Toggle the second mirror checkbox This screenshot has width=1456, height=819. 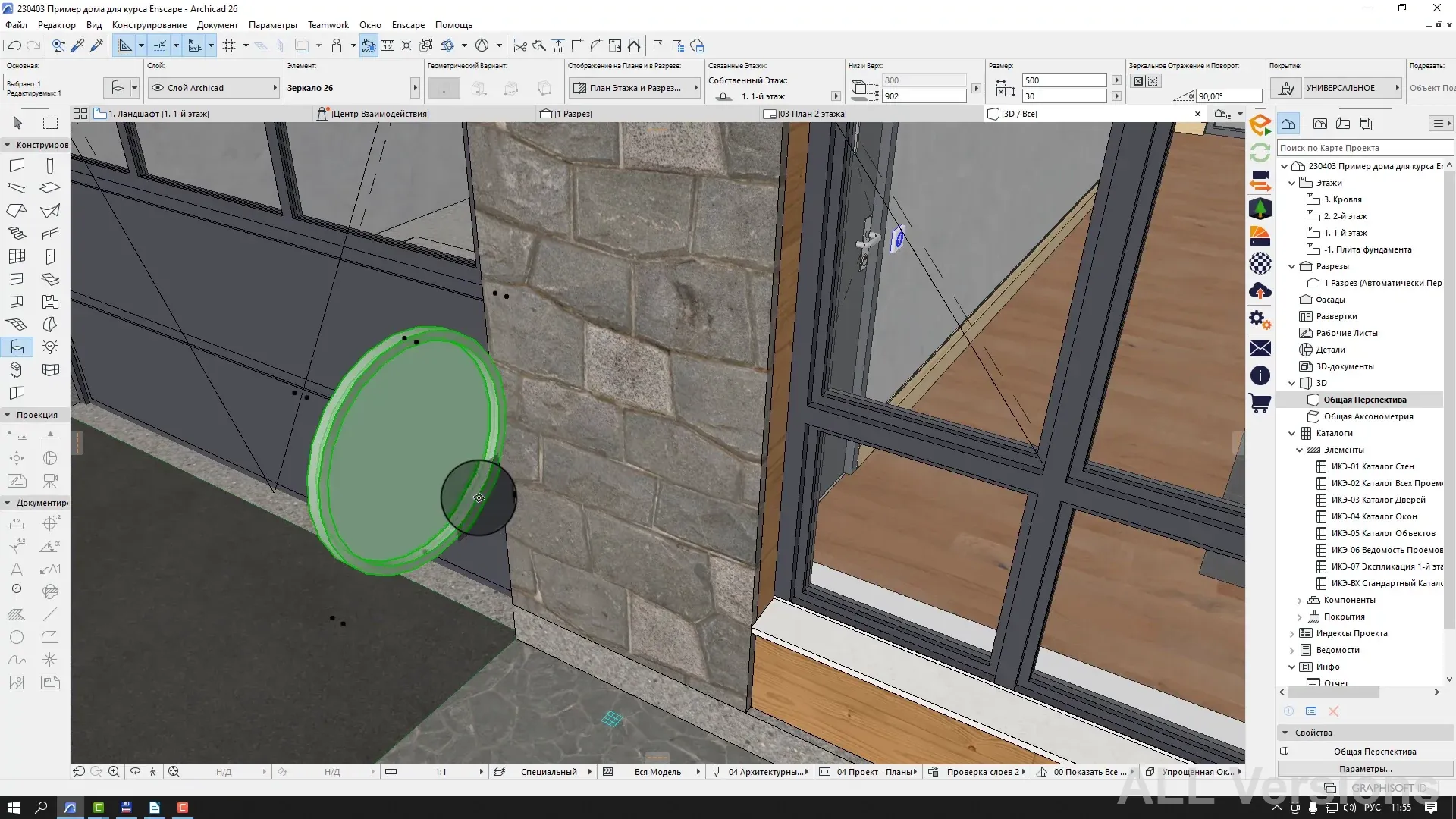pos(1153,81)
